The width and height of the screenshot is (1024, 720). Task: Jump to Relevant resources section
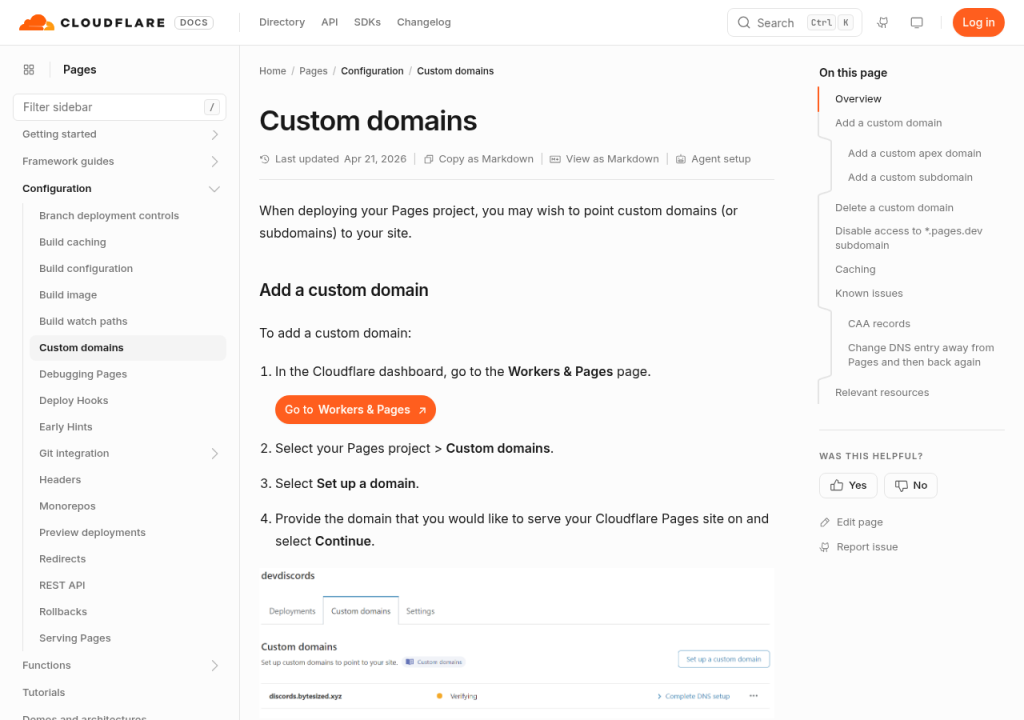coord(882,393)
